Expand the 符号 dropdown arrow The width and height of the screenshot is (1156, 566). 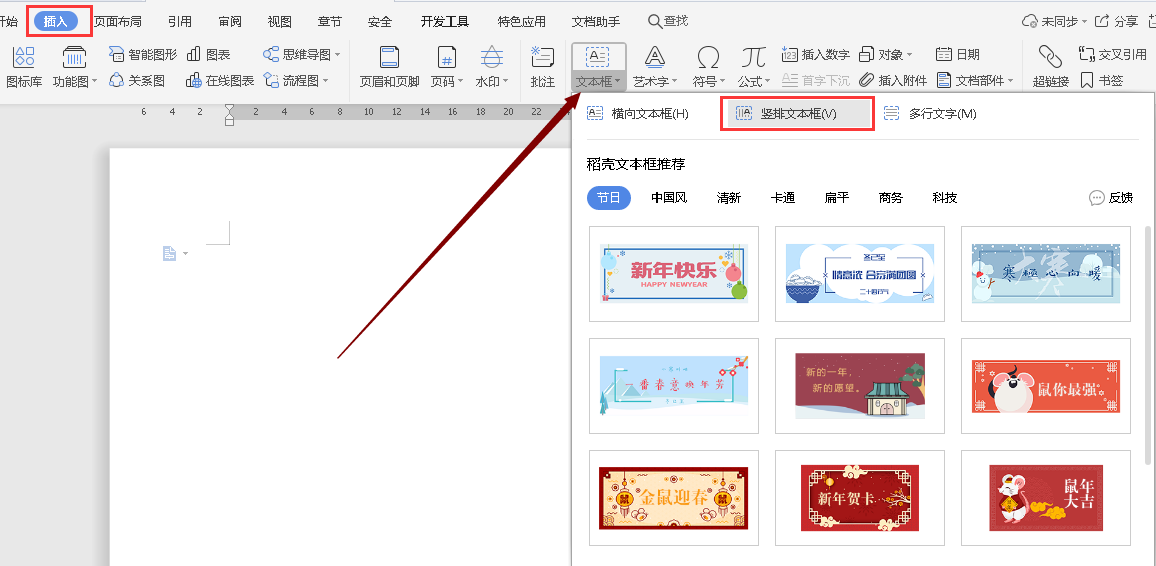click(x=722, y=82)
